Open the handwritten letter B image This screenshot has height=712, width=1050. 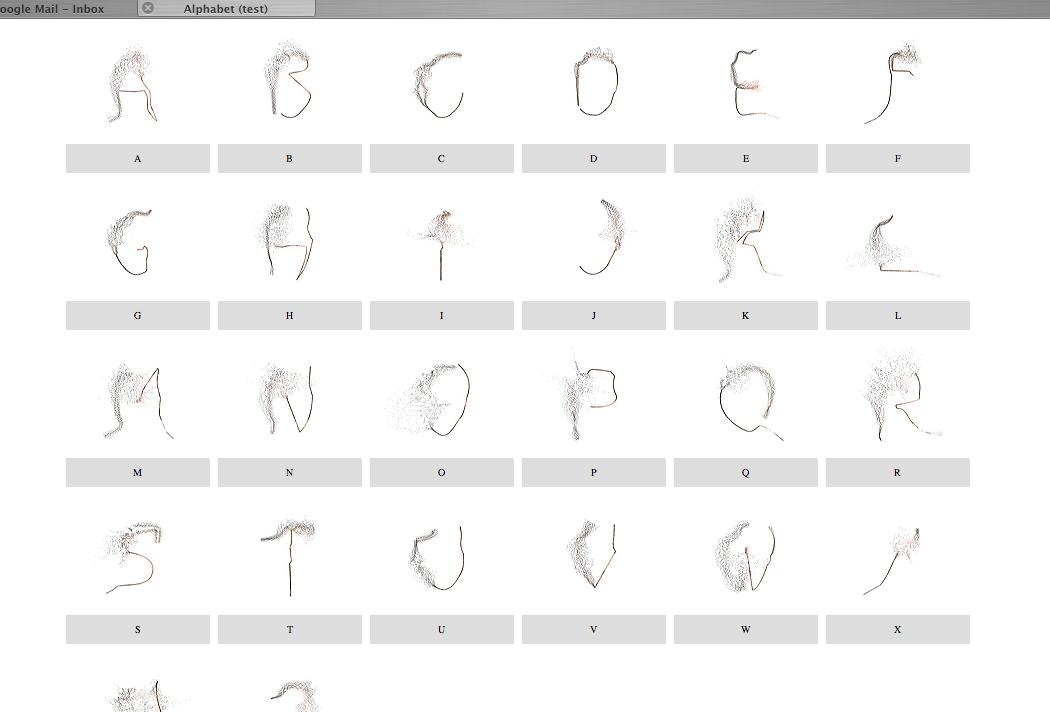coord(288,79)
